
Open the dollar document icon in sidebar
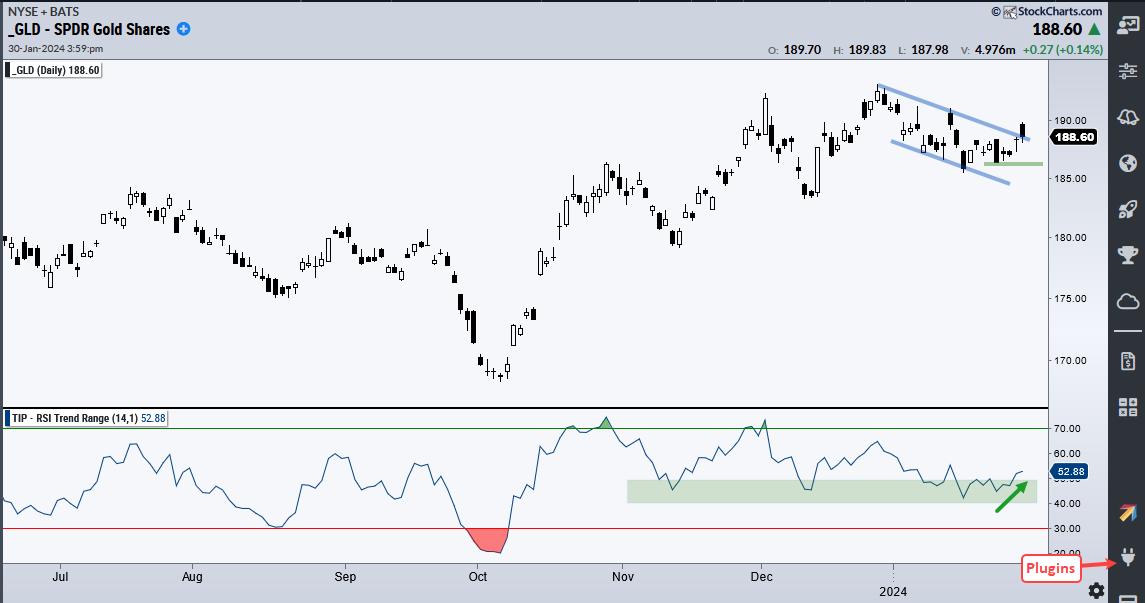tap(1127, 359)
